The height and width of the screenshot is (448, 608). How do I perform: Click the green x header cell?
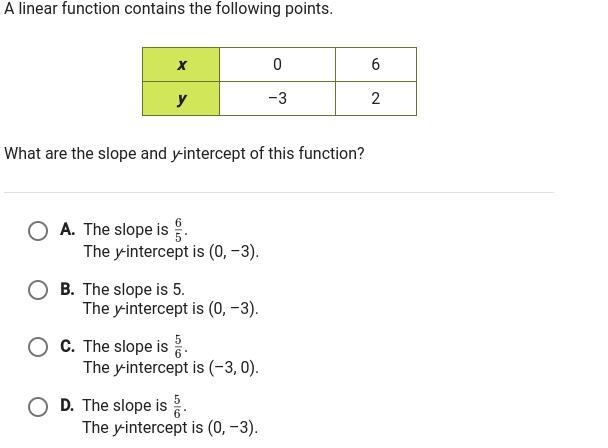181,64
